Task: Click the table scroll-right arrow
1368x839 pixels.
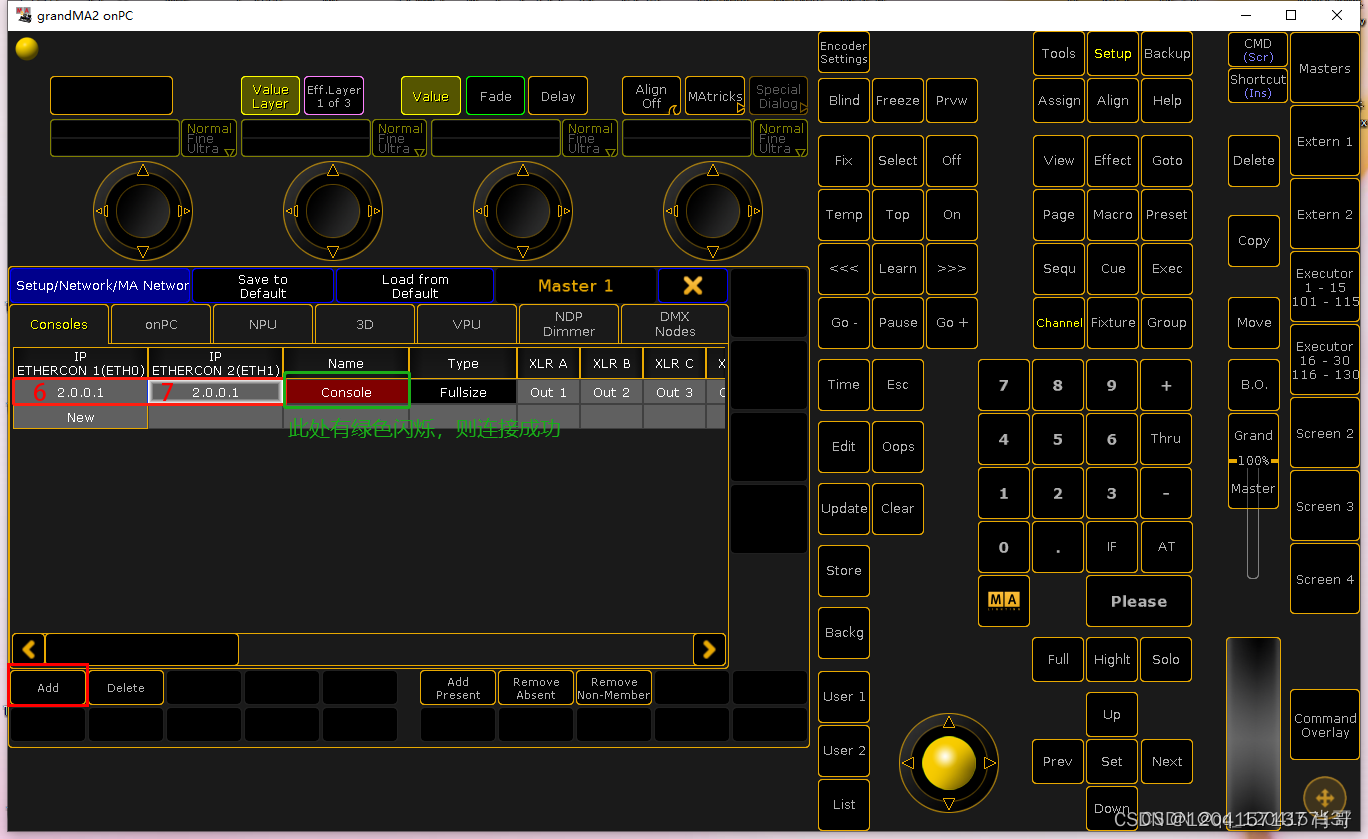Action: pos(709,649)
